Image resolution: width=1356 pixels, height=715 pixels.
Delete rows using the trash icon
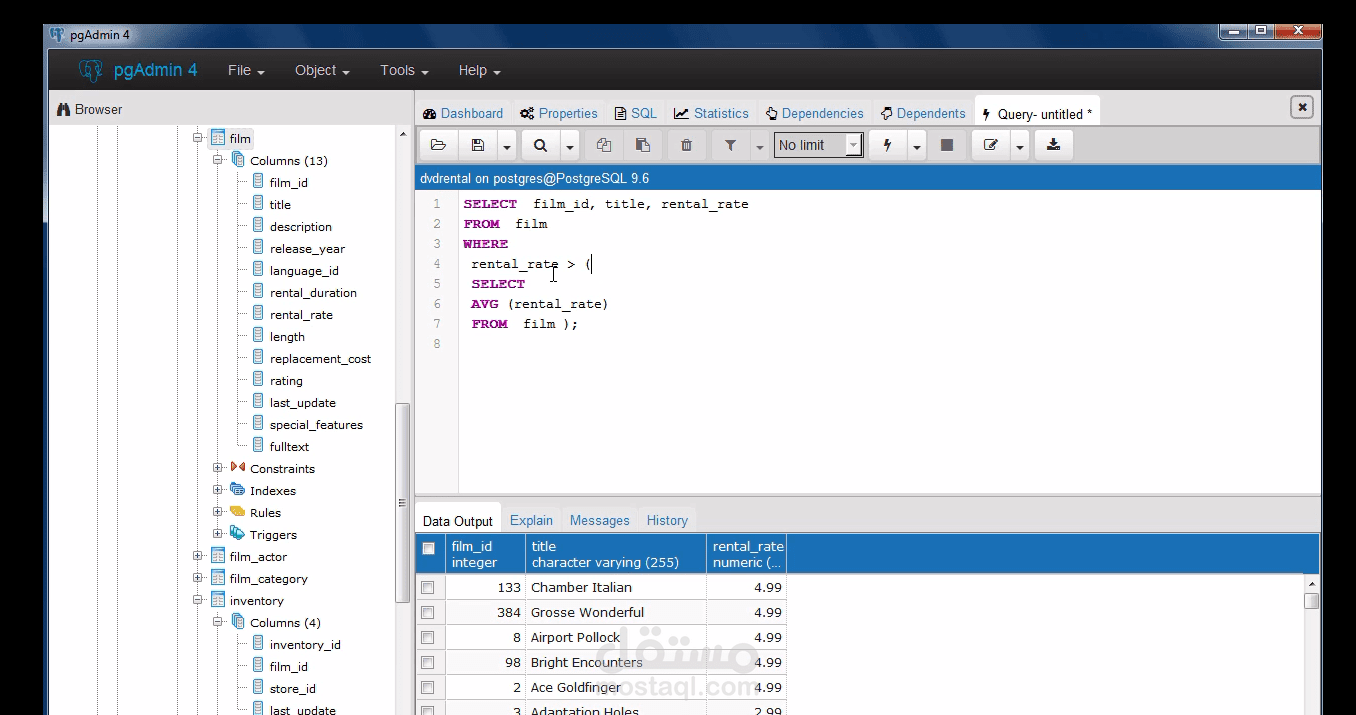[686, 145]
